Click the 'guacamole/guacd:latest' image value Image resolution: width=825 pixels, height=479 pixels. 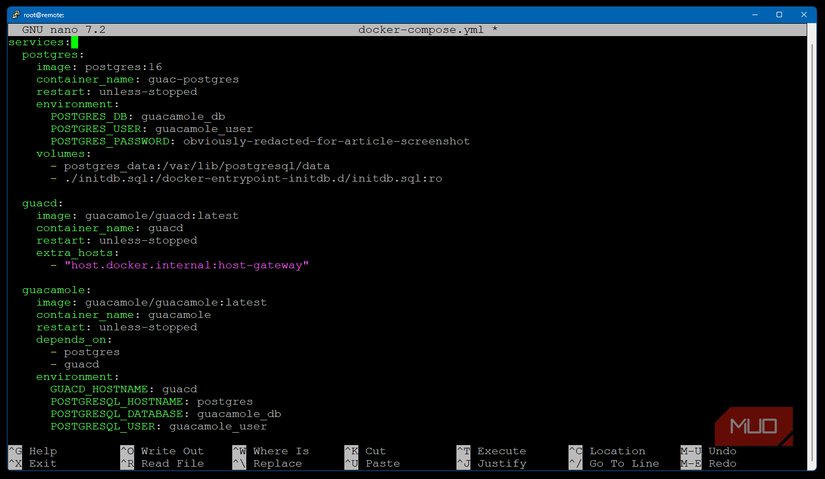click(x=162, y=216)
